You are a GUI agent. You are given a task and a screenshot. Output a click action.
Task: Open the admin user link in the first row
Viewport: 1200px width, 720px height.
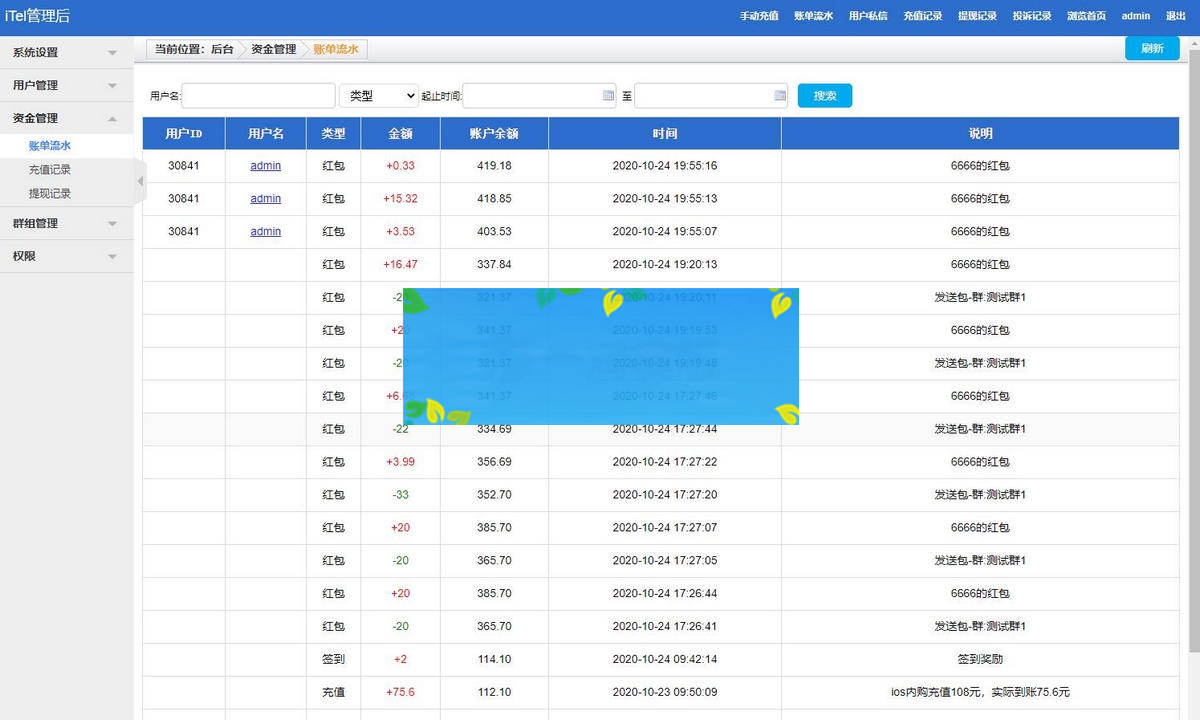coord(265,165)
